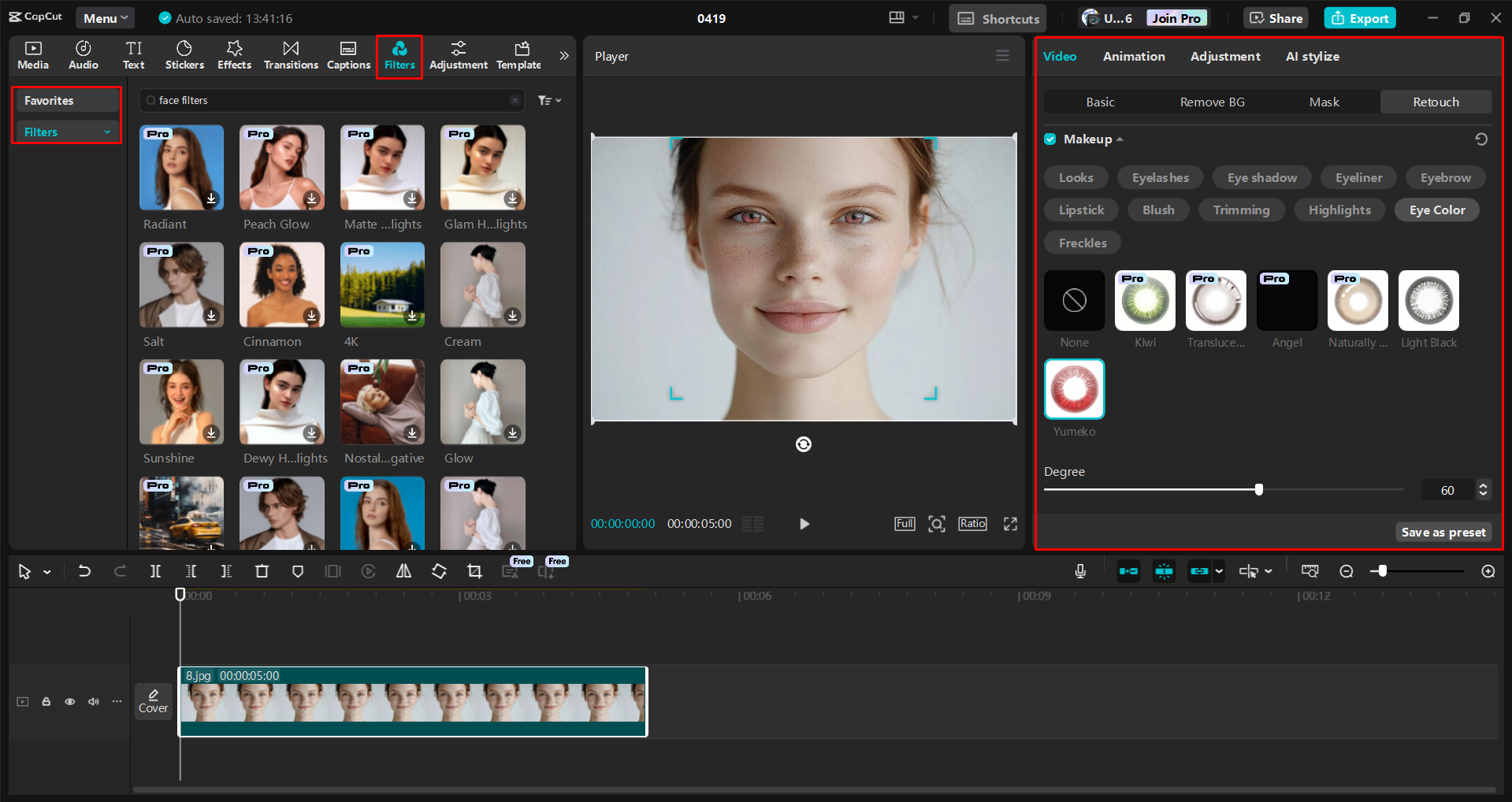
Task: Select the Kiwi eye color thumbnail
Action: point(1145,300)
